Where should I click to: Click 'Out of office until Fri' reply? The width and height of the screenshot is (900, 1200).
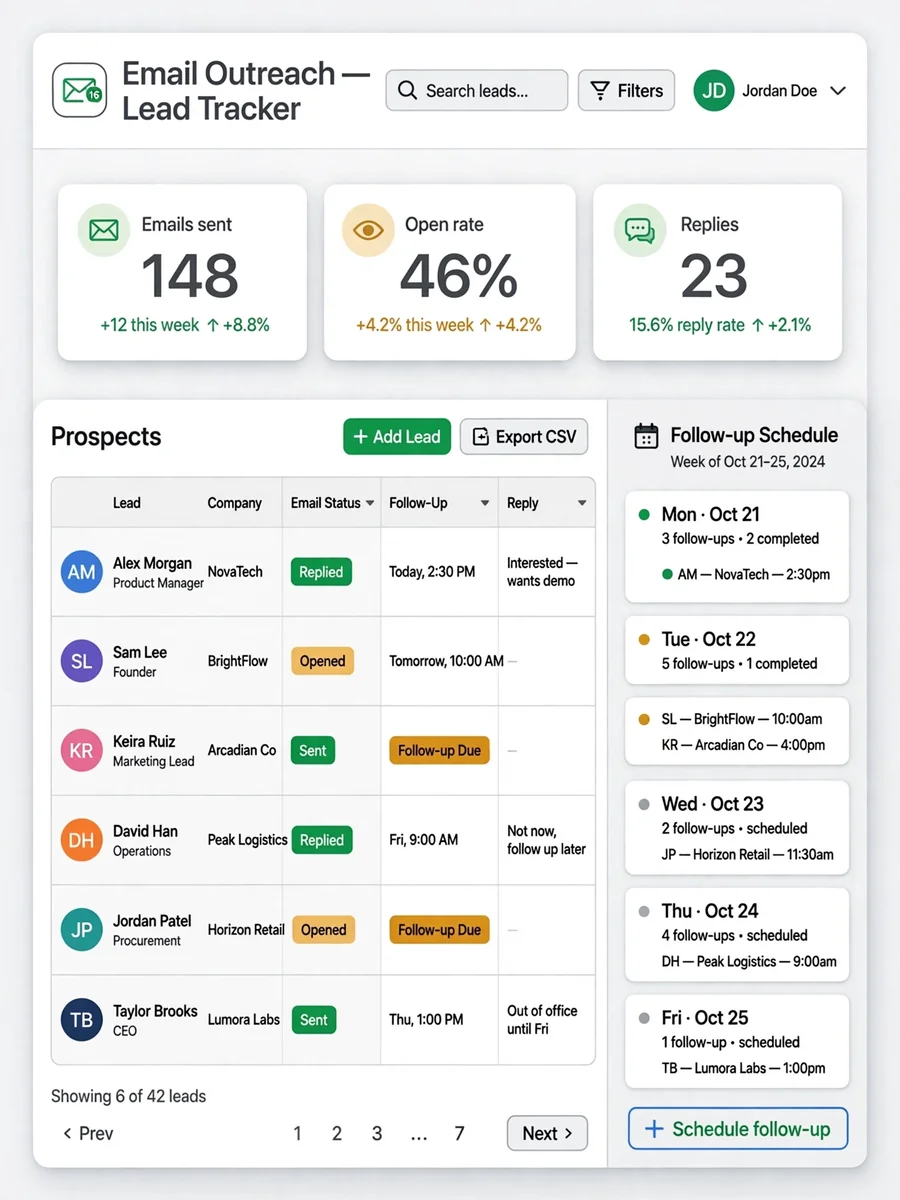point(542,1020)
